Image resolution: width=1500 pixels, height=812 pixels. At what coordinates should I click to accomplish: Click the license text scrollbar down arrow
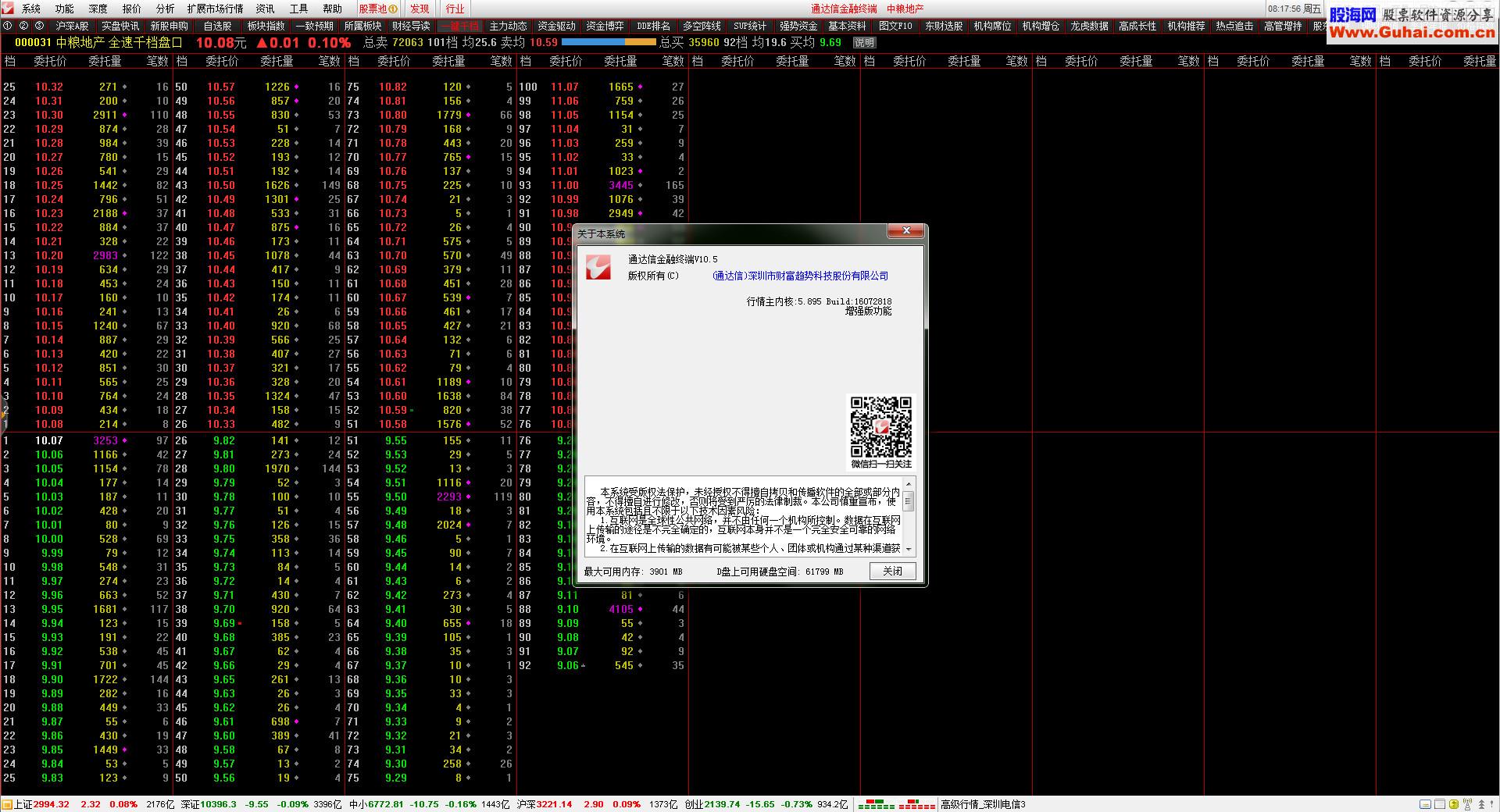(909, 549)
